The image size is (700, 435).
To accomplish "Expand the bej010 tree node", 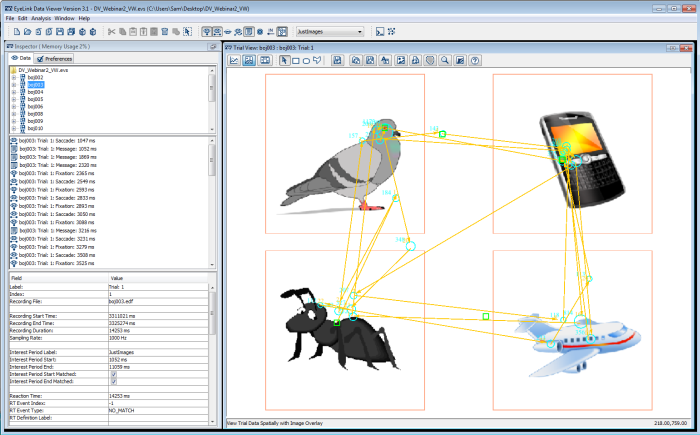I will point(14,128).
